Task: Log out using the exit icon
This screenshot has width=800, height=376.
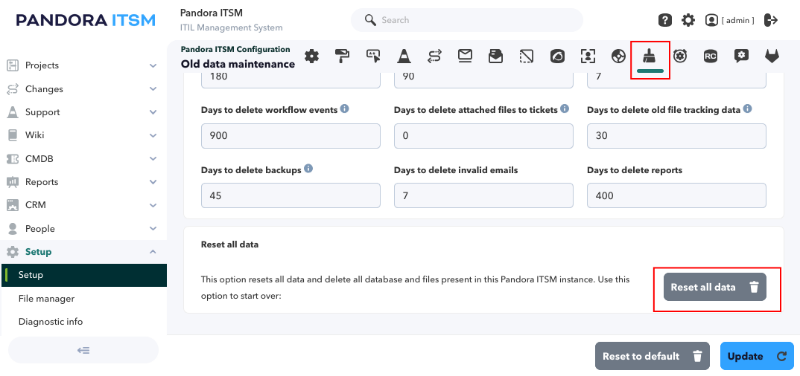Action: (771, 20)
